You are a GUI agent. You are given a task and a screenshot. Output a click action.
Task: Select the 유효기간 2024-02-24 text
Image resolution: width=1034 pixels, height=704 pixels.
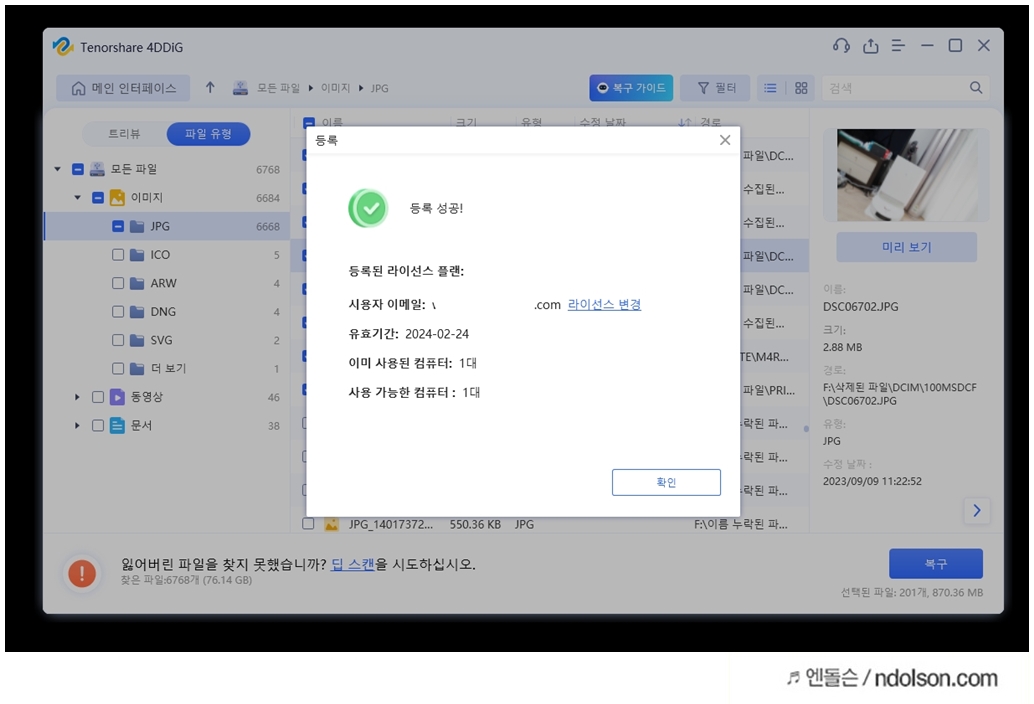[x=408, y=334]
